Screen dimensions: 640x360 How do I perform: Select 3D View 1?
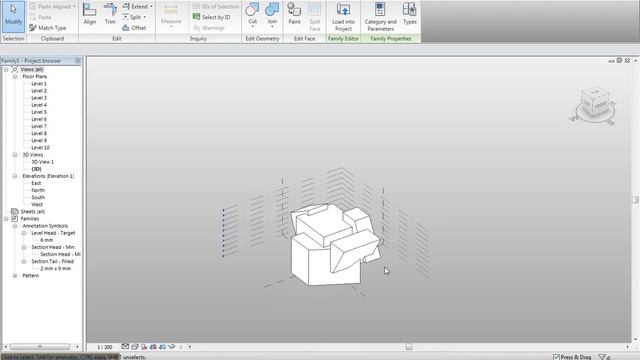42,162
